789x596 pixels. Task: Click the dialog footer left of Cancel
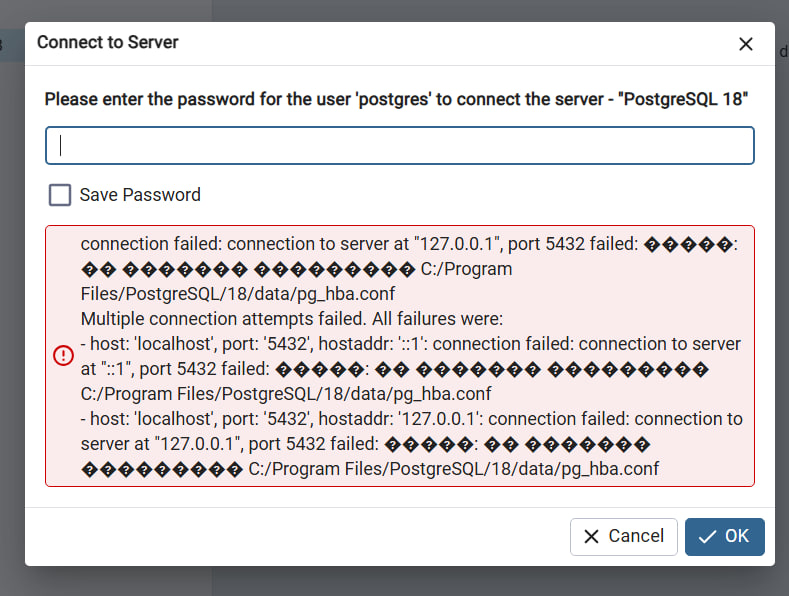click(x=300, y=536)
